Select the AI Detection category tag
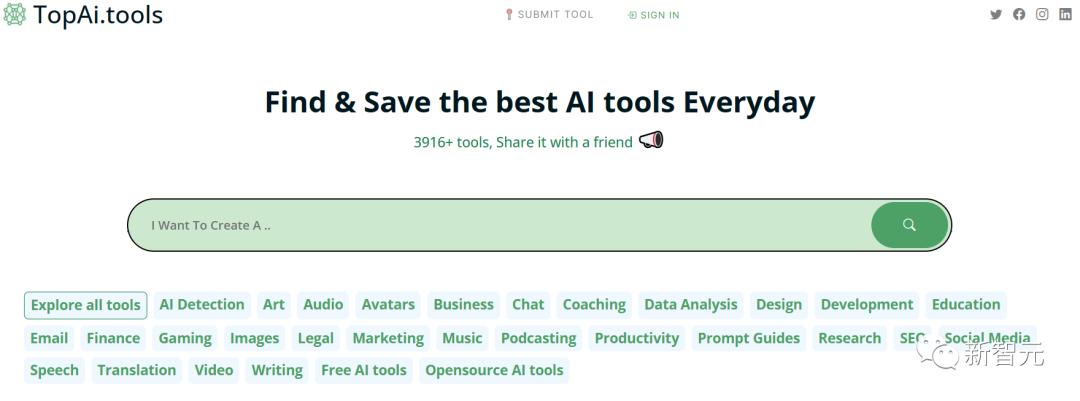1080x401 pixels. coord(202,305)
